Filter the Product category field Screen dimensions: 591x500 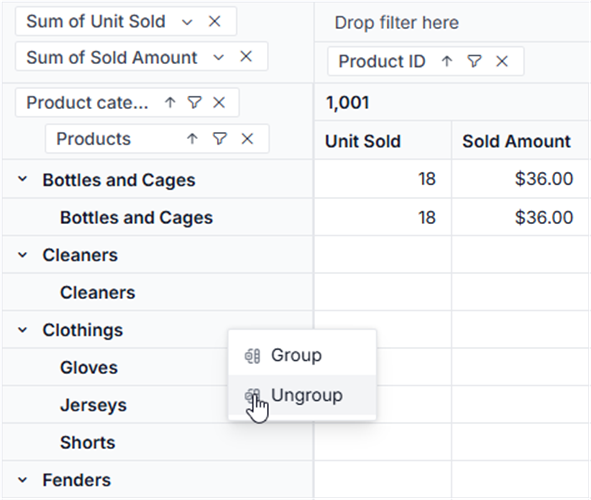pyautogui.click(x=194, y=102)
